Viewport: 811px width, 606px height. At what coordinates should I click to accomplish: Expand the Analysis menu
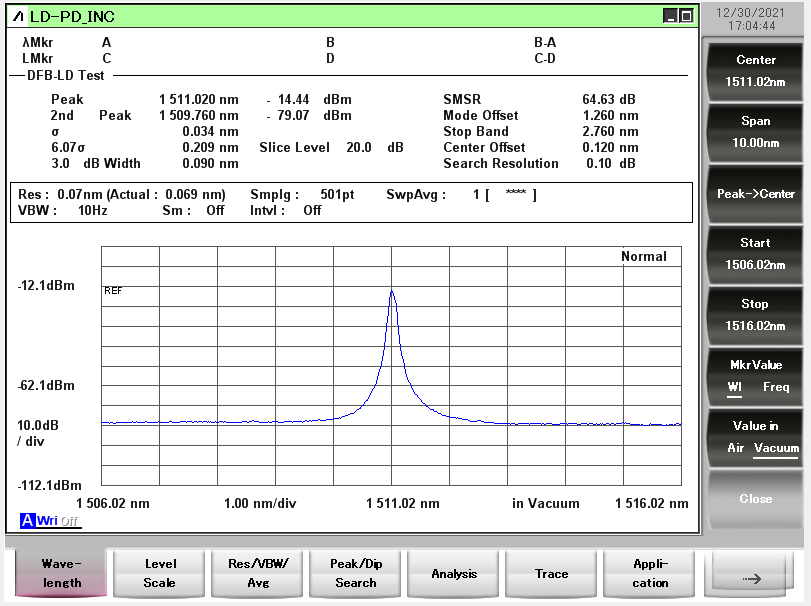tap(454, 573)
